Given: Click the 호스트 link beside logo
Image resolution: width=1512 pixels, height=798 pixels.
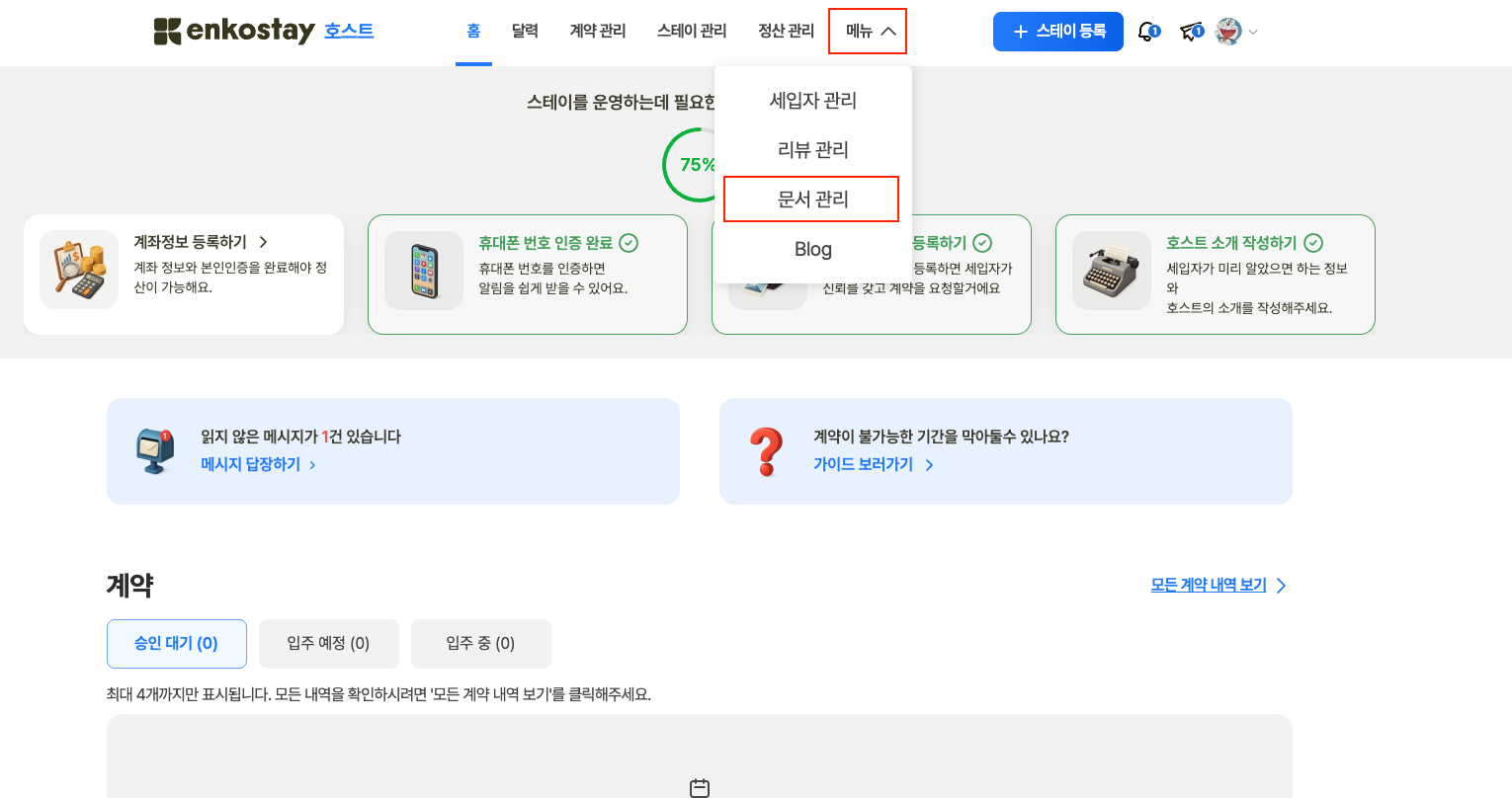Looking at the screenshot, I should pyautogui.click(x=349, y=31).
